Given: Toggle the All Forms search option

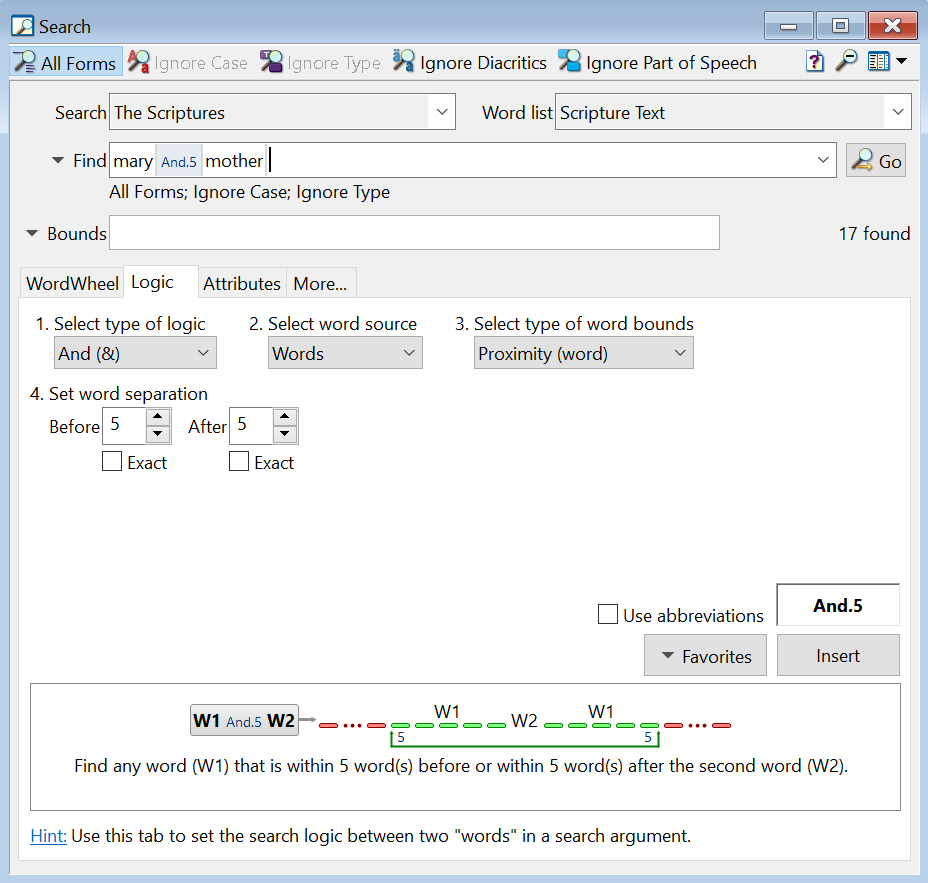Looking at the screenshot, I should pos(66,63).
